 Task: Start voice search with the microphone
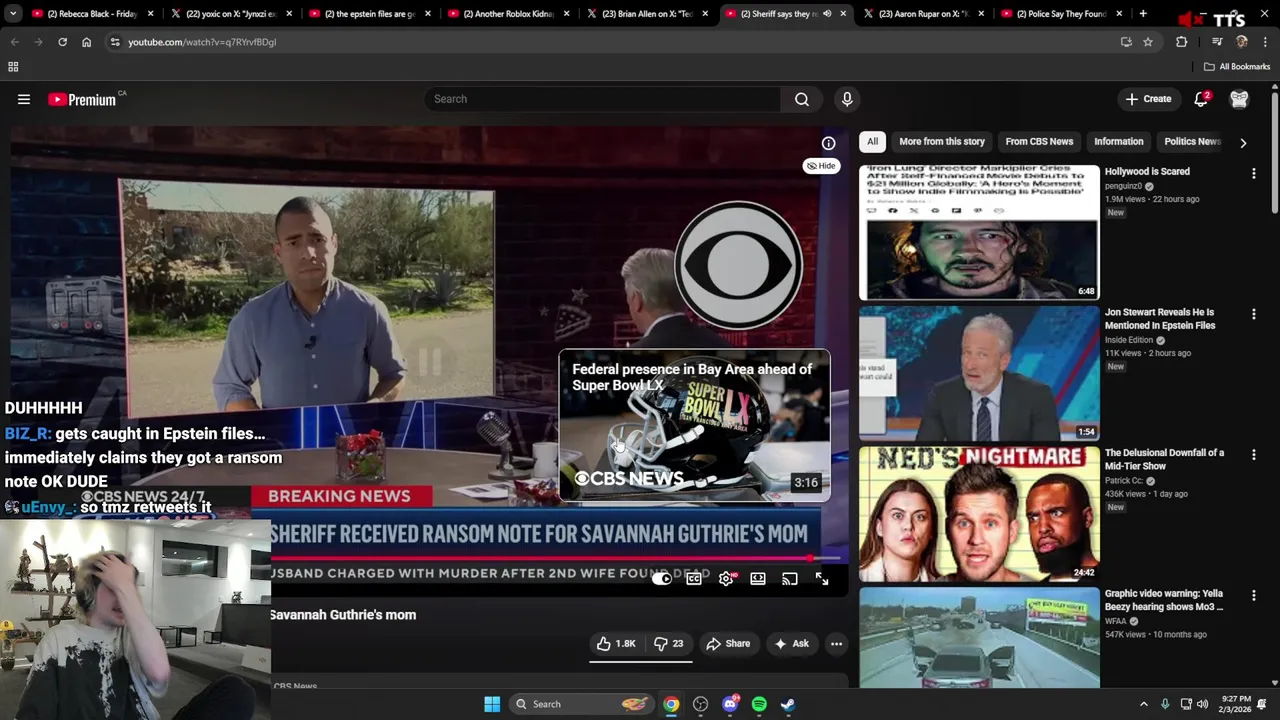click(847, 99)
